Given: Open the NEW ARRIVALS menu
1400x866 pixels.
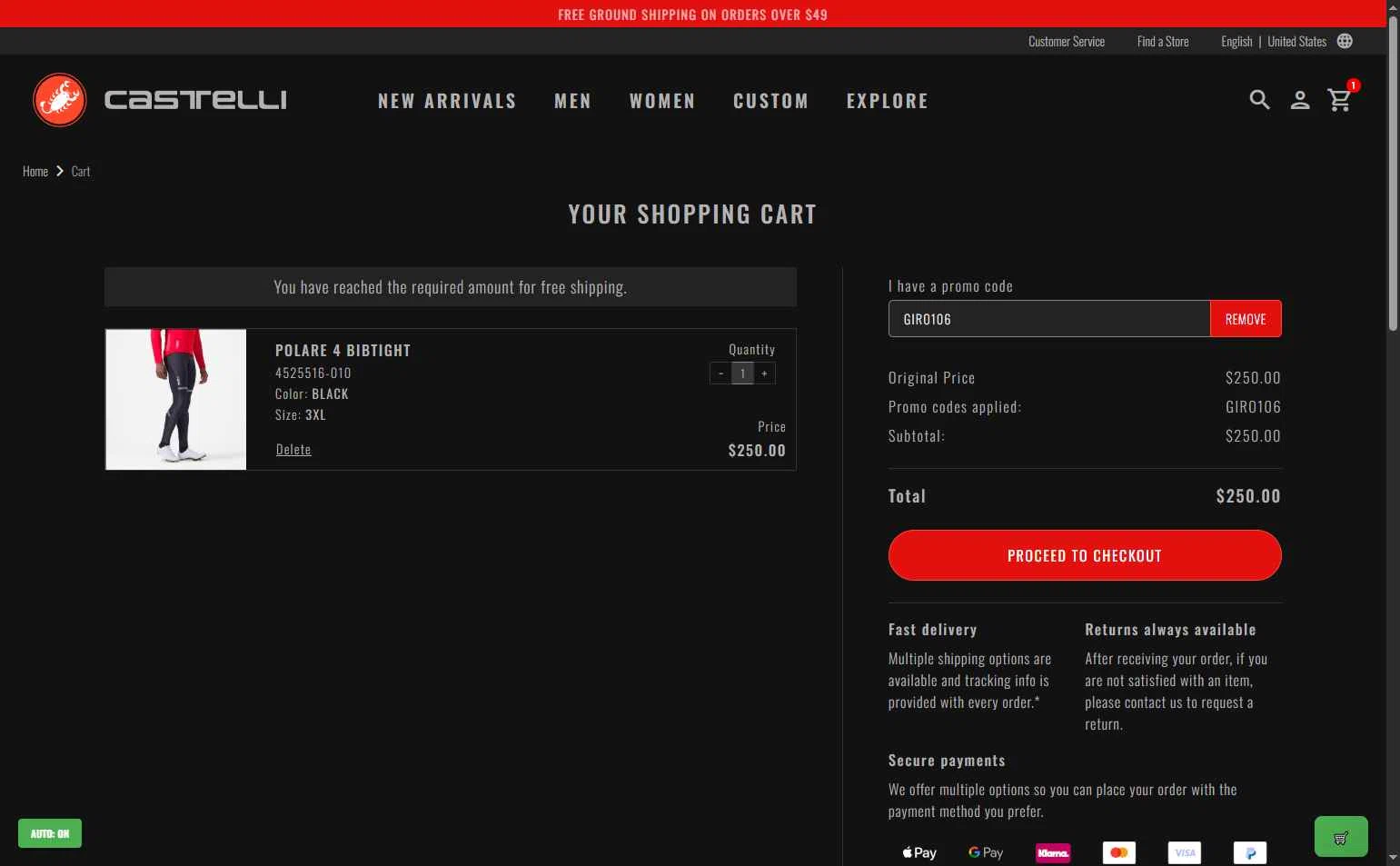Looking at the screenshot, I should tap(447, 101).
